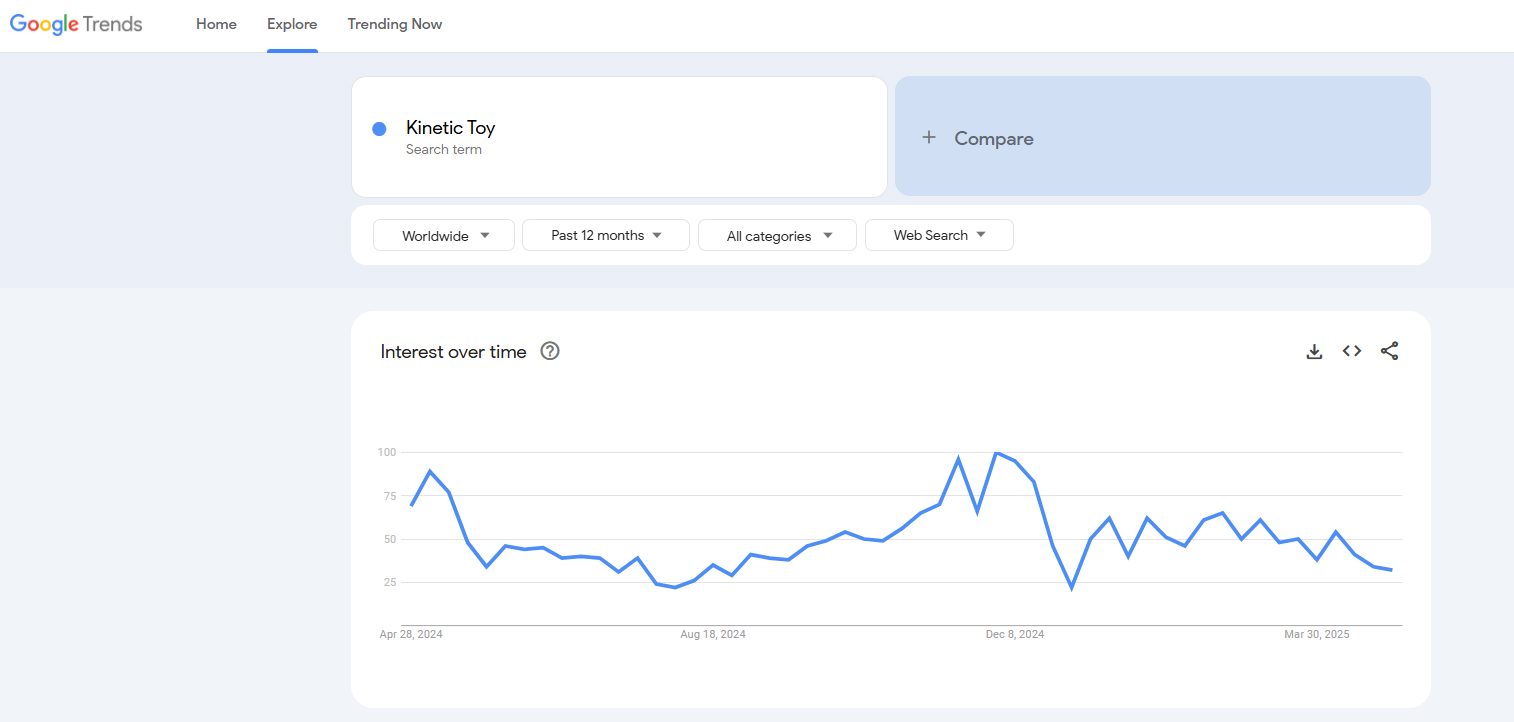Click the plus icon in Compare
Image resolution: width=1514 pixels, height=722 pixels.
(929, 138)
